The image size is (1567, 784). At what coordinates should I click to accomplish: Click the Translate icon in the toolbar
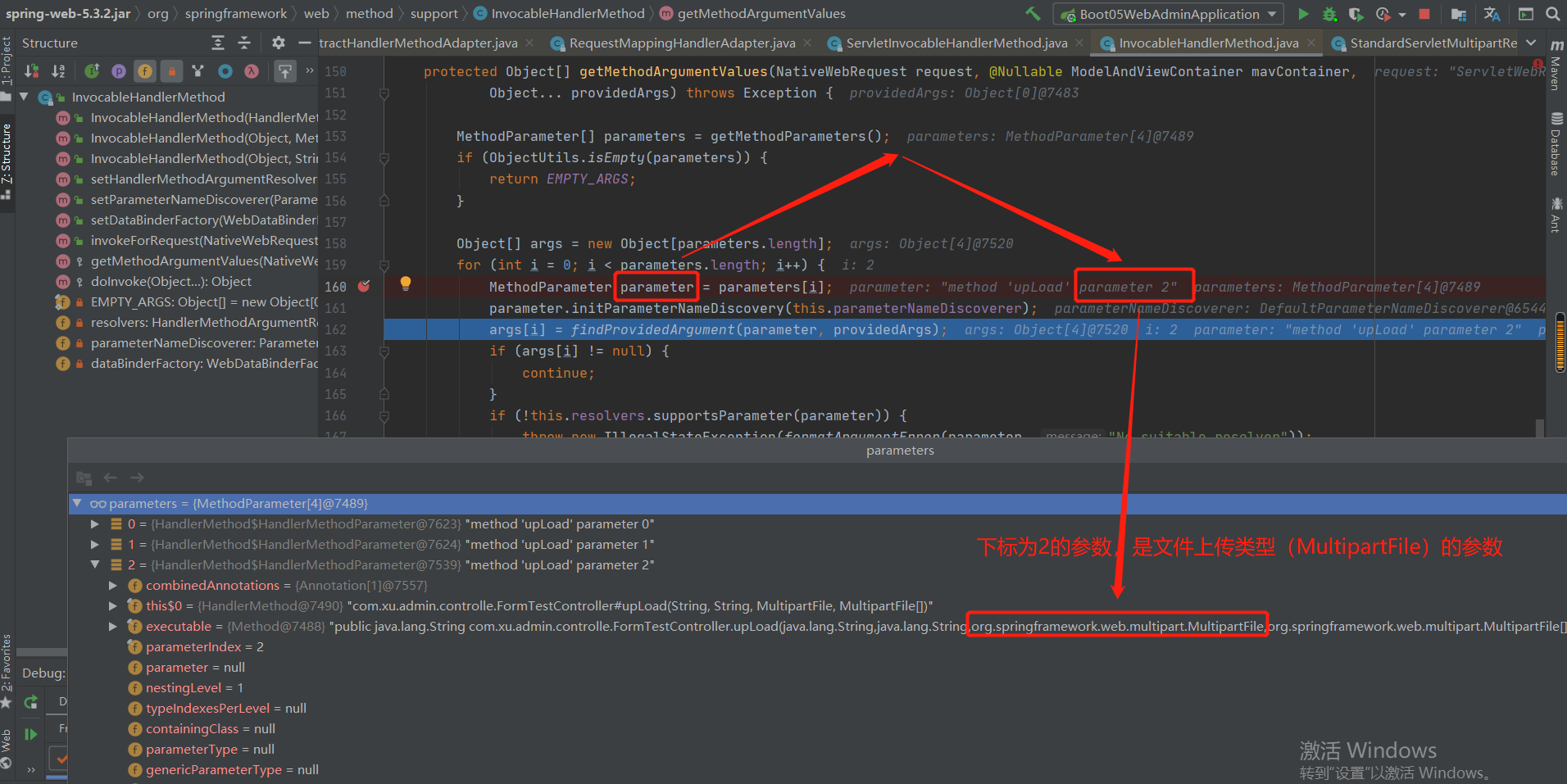tap(1492, 14)
